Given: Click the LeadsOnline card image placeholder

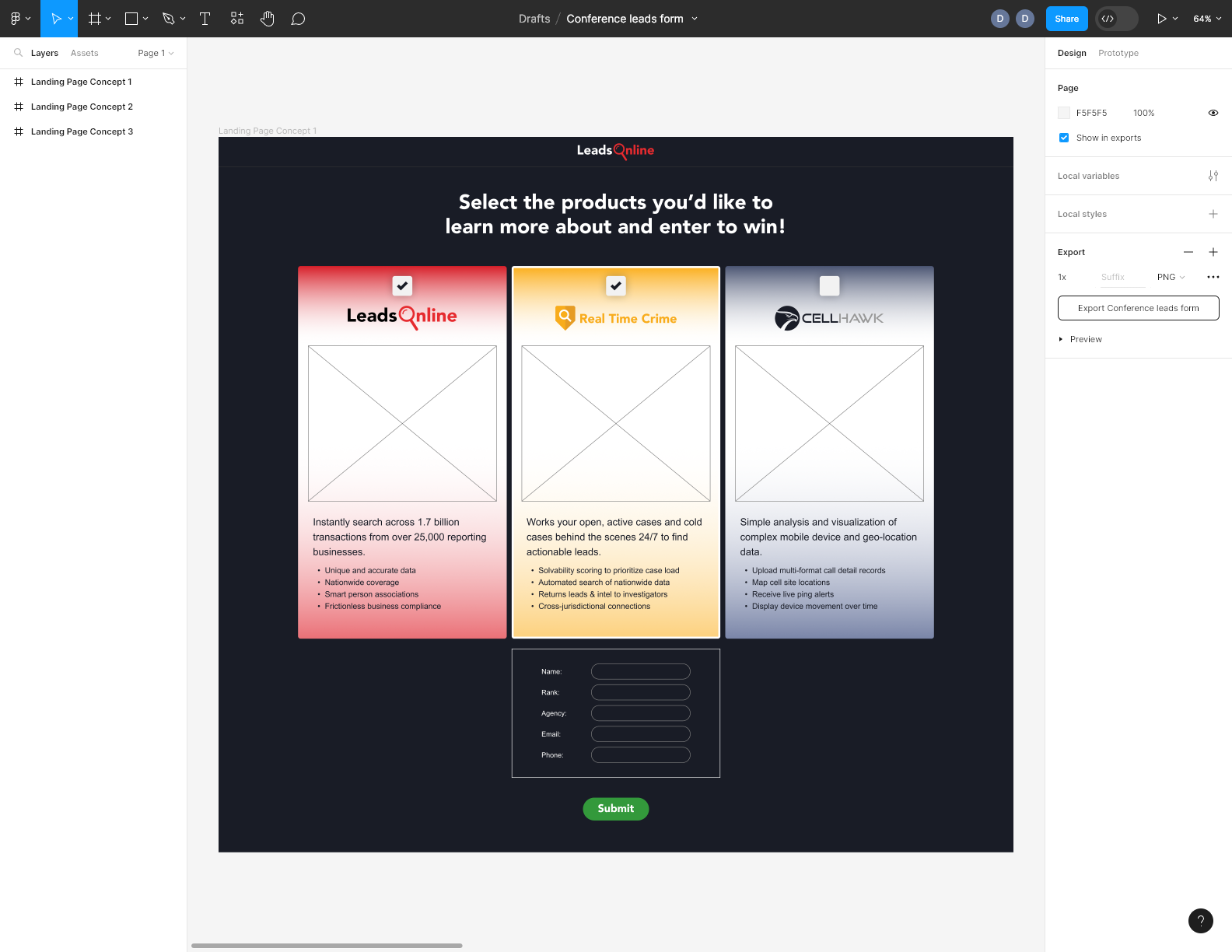Looking at the screenshot, I should [x=402, y=423].
